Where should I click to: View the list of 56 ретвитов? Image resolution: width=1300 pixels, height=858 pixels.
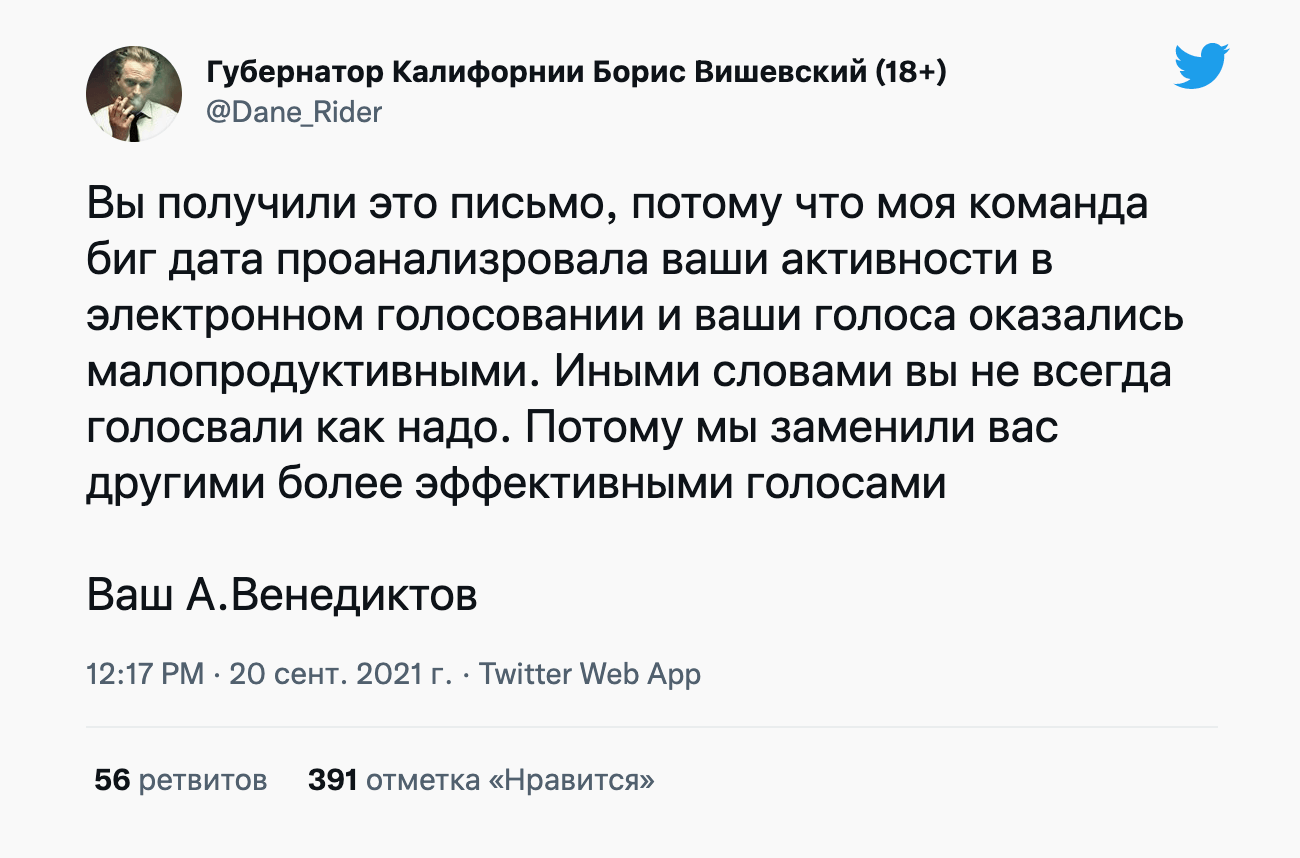(181, 780)
